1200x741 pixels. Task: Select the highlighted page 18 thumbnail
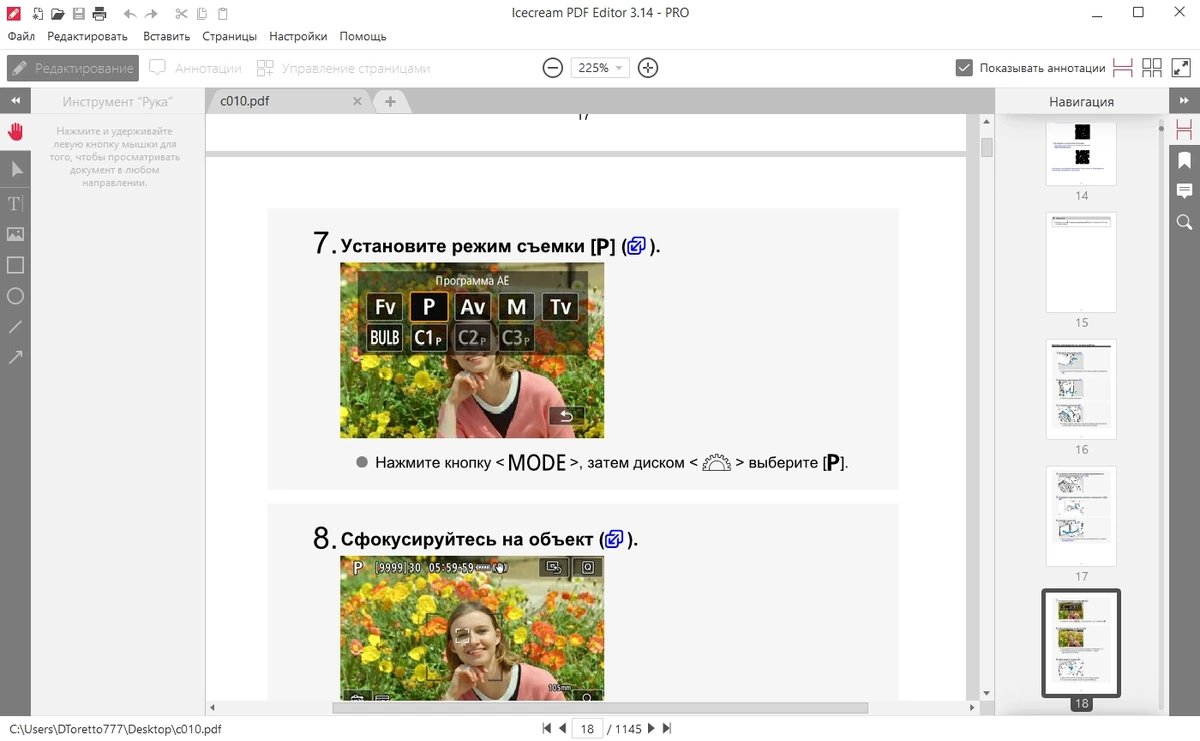[x=1081, y=643]
